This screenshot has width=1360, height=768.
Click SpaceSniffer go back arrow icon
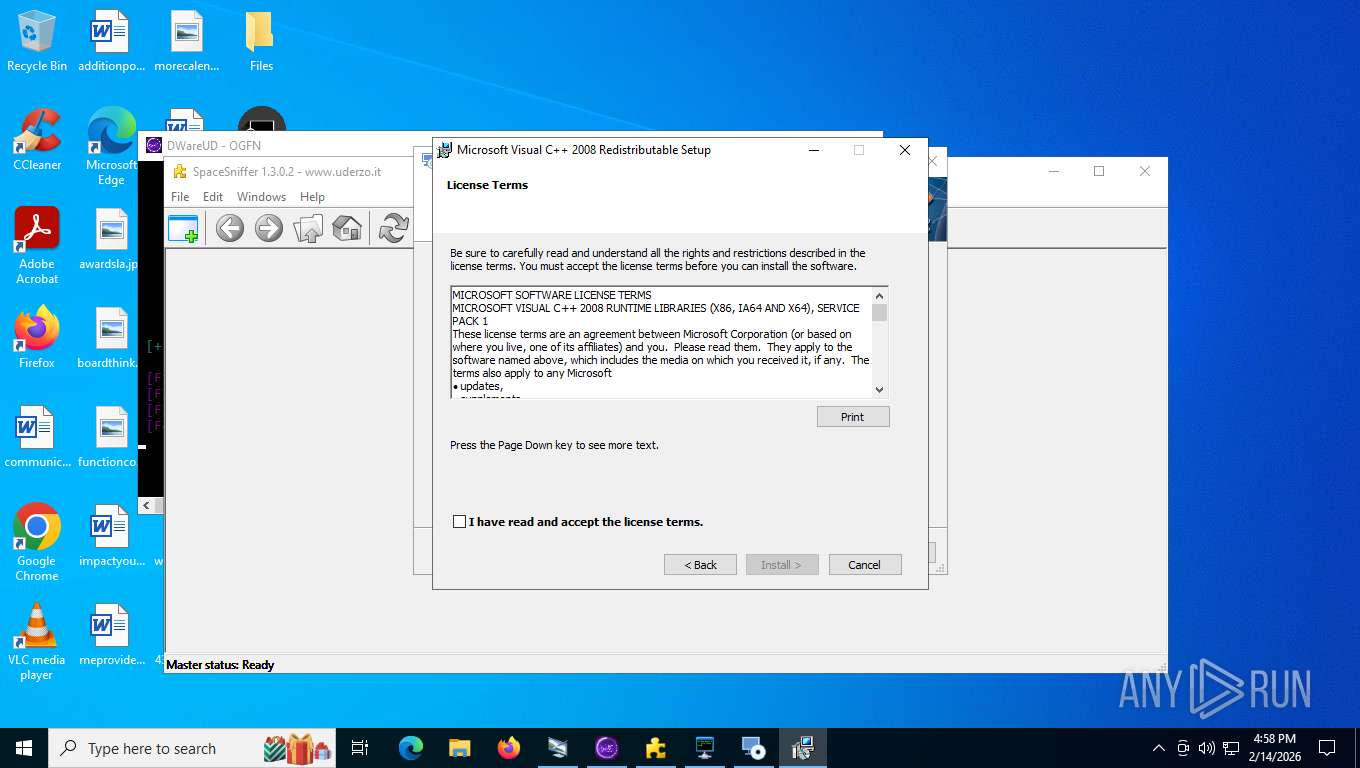click(x=230, y=228)
